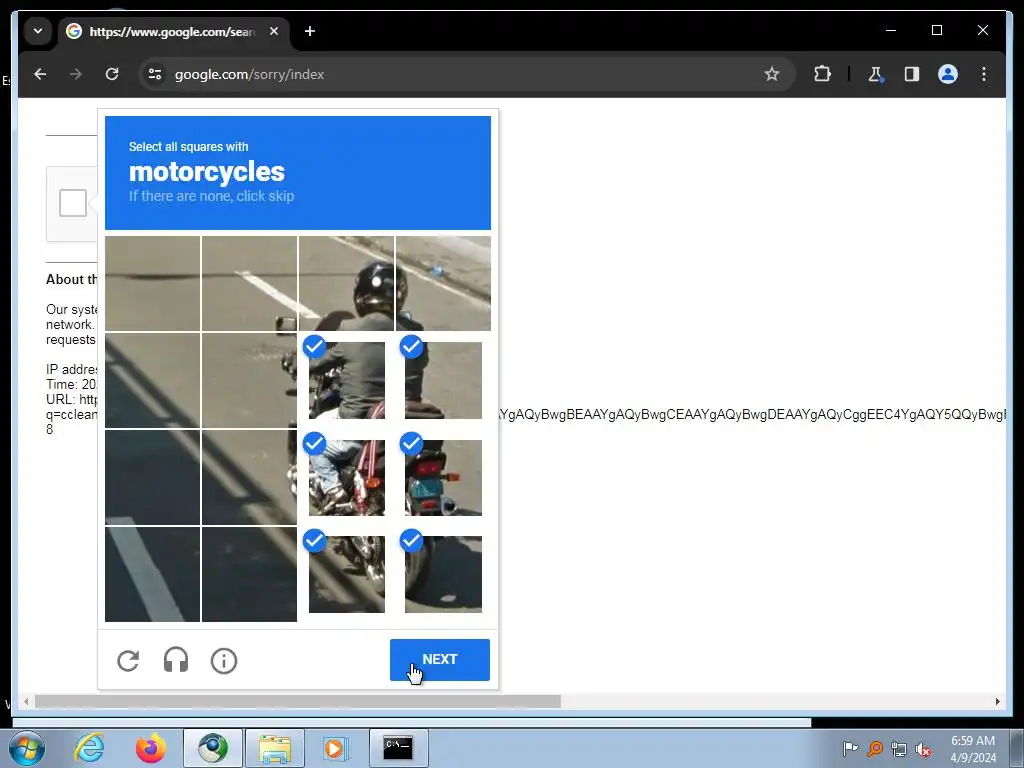This screenshot has width=1024, height=768.
Task: Deselect tile with rider's gray back
Action: tap(347, 380)
